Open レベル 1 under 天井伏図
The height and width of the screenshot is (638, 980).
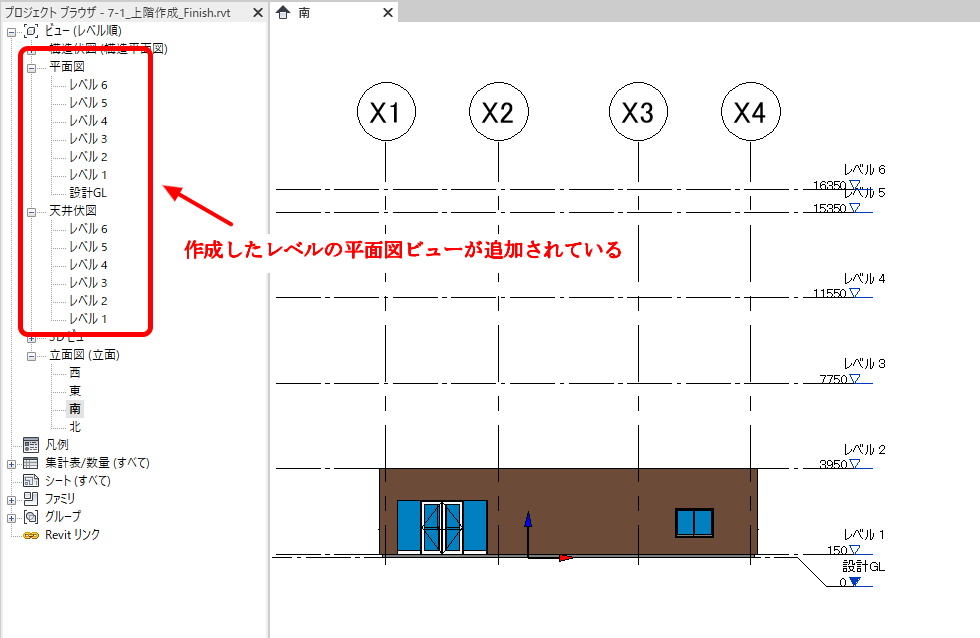88,319
